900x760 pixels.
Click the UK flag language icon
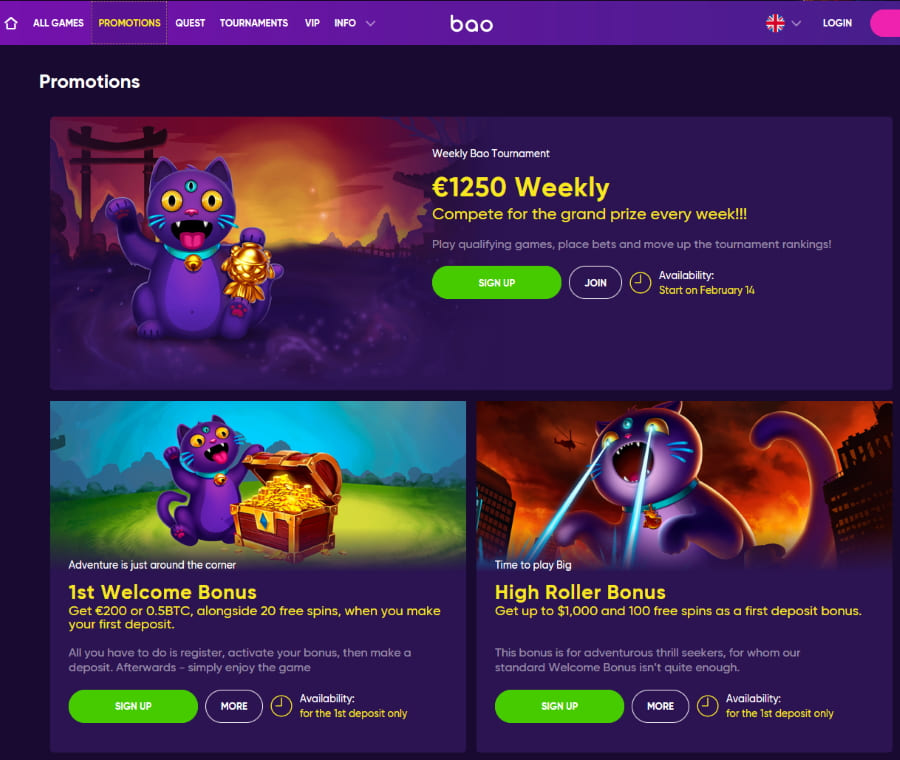(775, 23)
